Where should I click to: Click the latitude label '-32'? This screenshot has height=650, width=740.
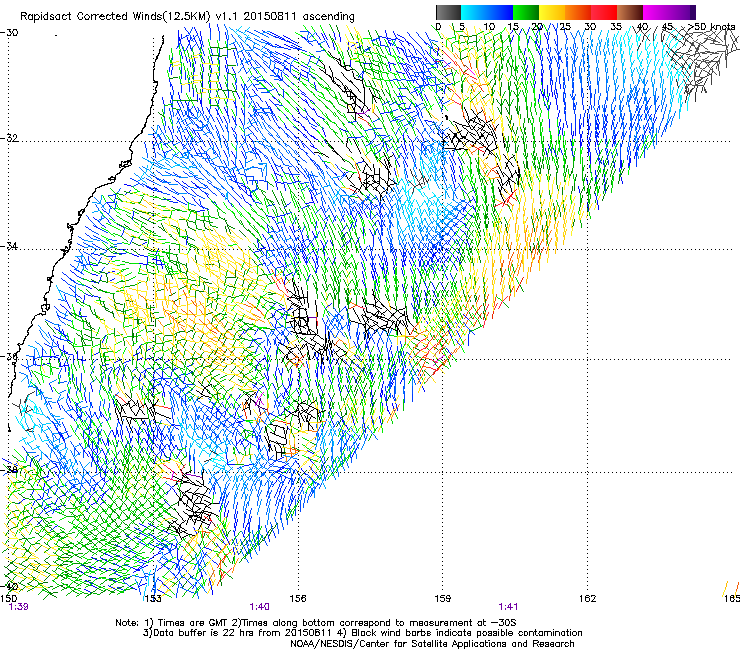tap(9, 138)
